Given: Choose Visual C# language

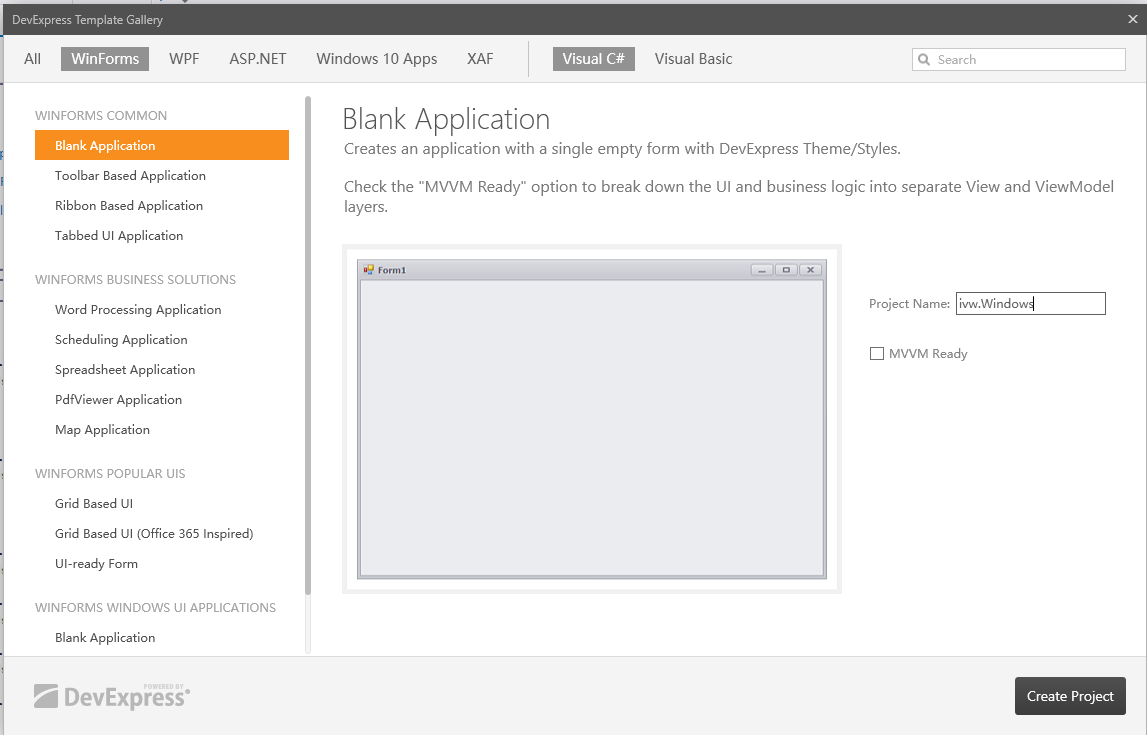Looking at the screenshot, I should (x=593, y=59).
